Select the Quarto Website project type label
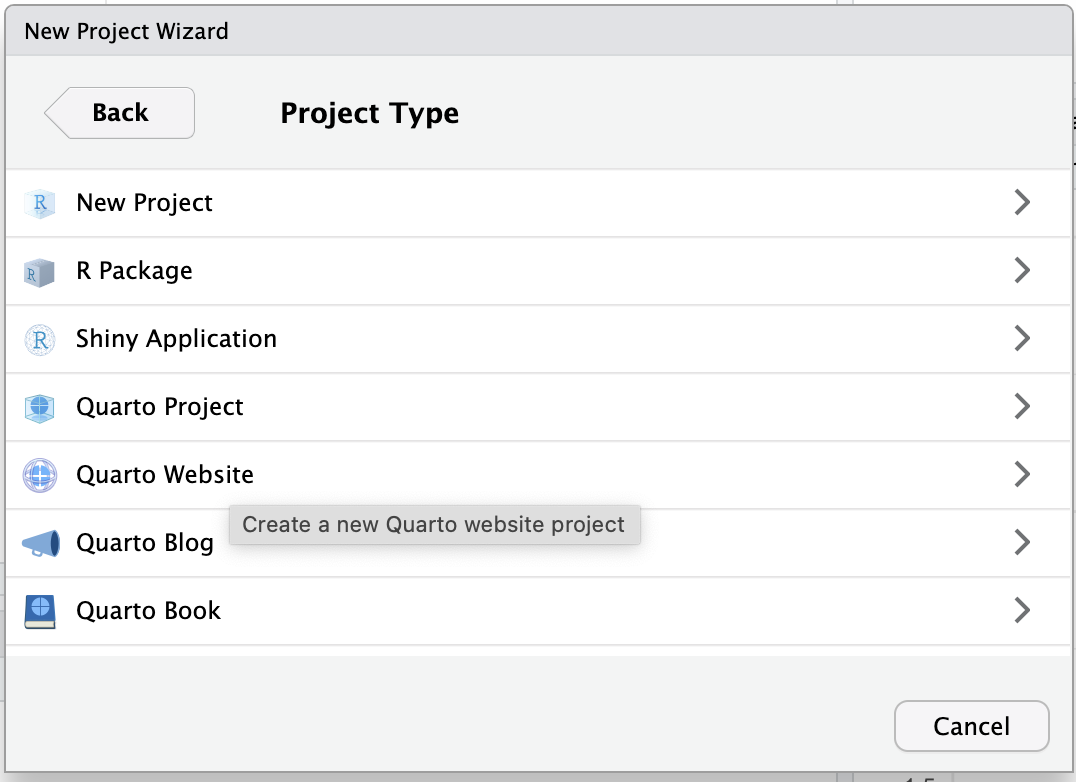The width and height of the screenshot is (1076, 782). tap(165, 475)
